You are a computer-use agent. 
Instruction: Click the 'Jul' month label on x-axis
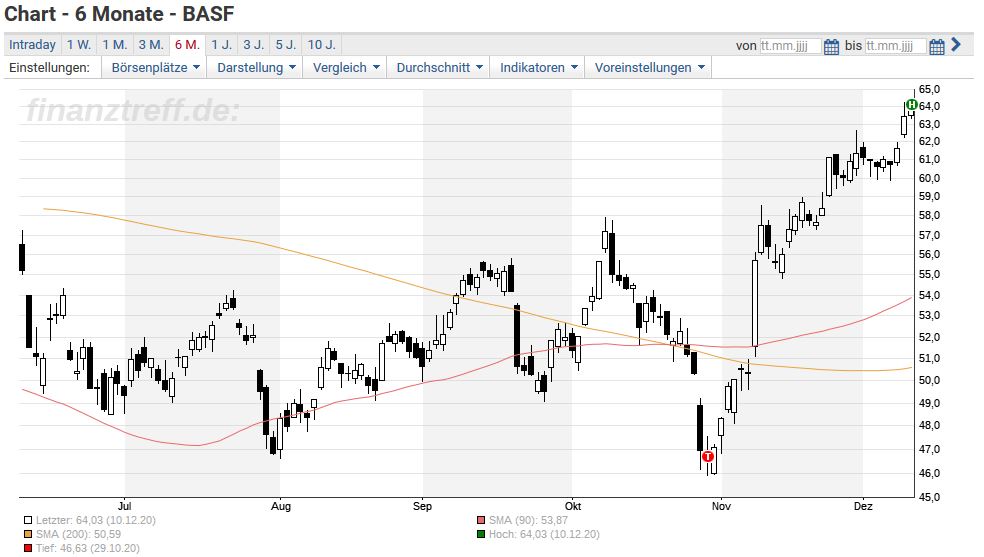coord(124,506)
